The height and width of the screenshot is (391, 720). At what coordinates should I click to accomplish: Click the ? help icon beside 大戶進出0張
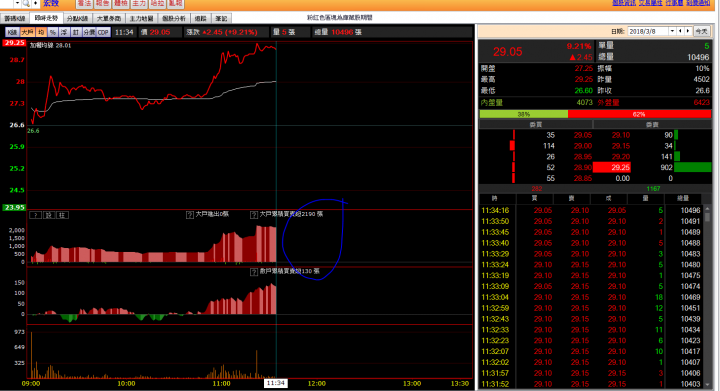coord(190,214)
